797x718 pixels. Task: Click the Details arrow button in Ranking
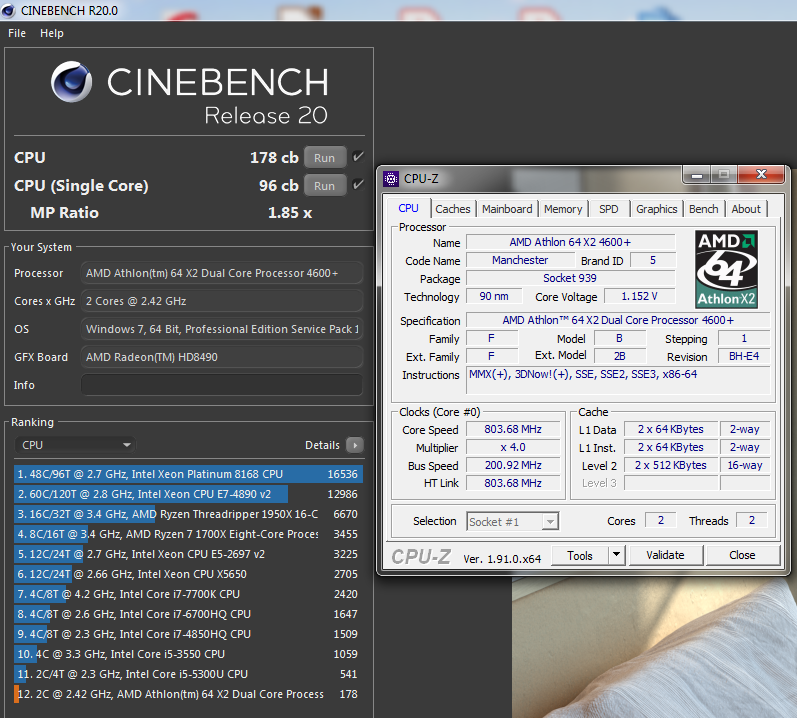[355, 445]
